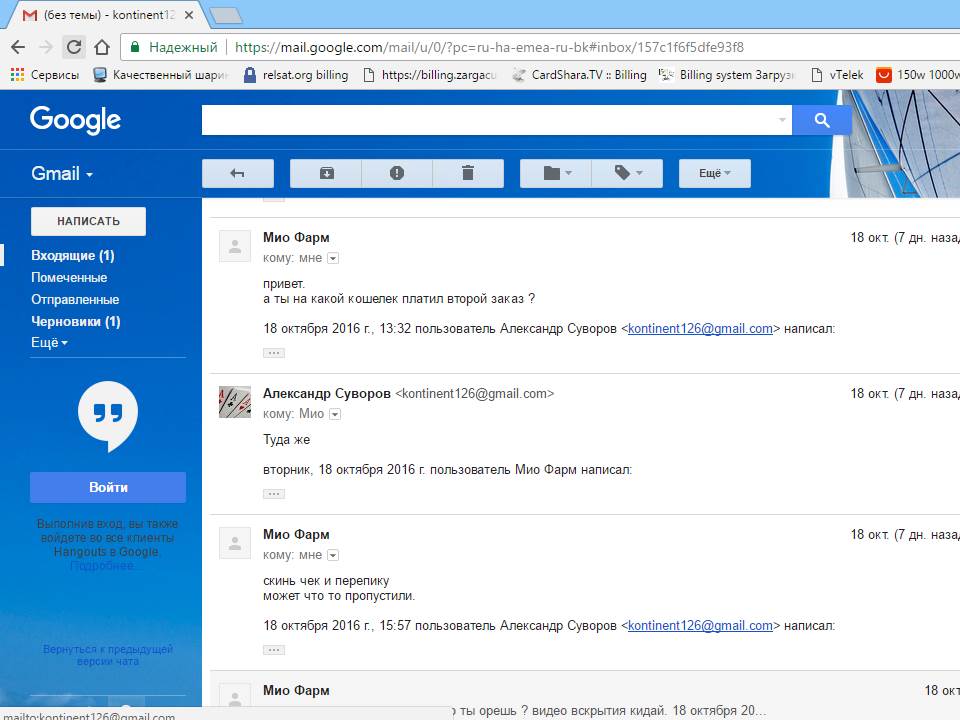Image resolution: width=960 pixels, height=720 pixels.
Task: Click the Войти Hangouts sign-in button
Action: (x=108, y=488)
